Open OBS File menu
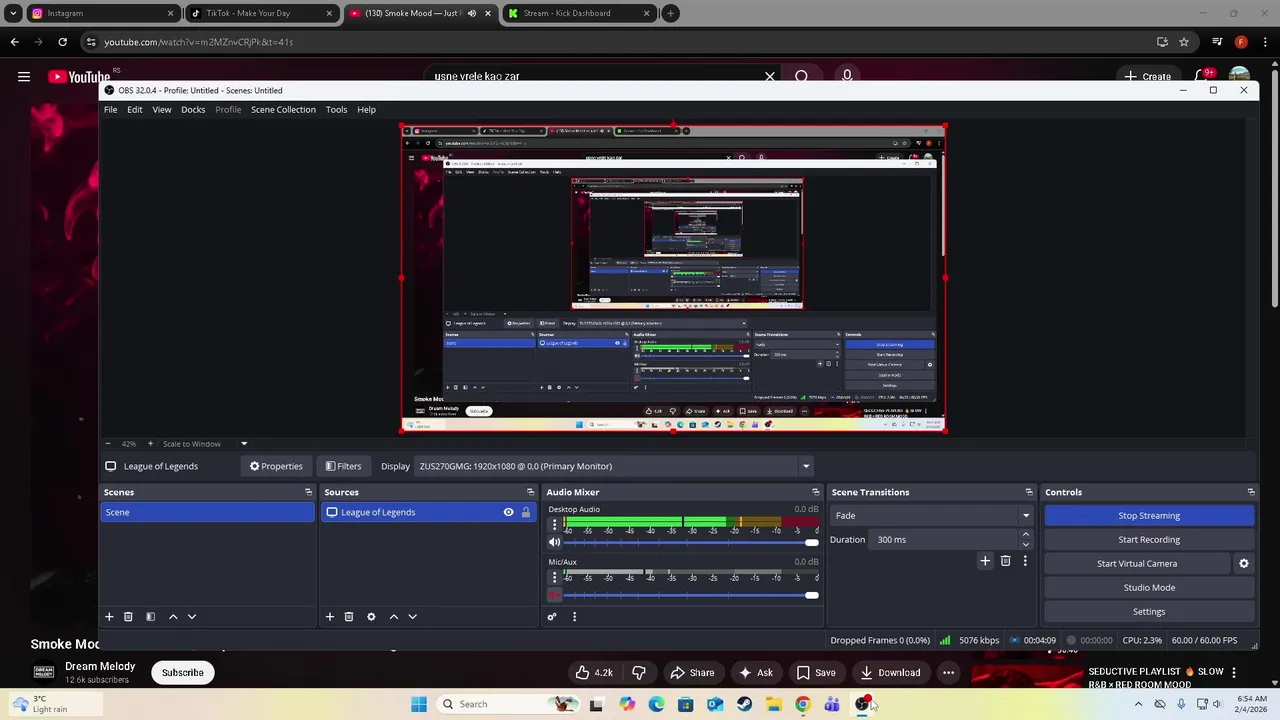 (x=110, y=110)
